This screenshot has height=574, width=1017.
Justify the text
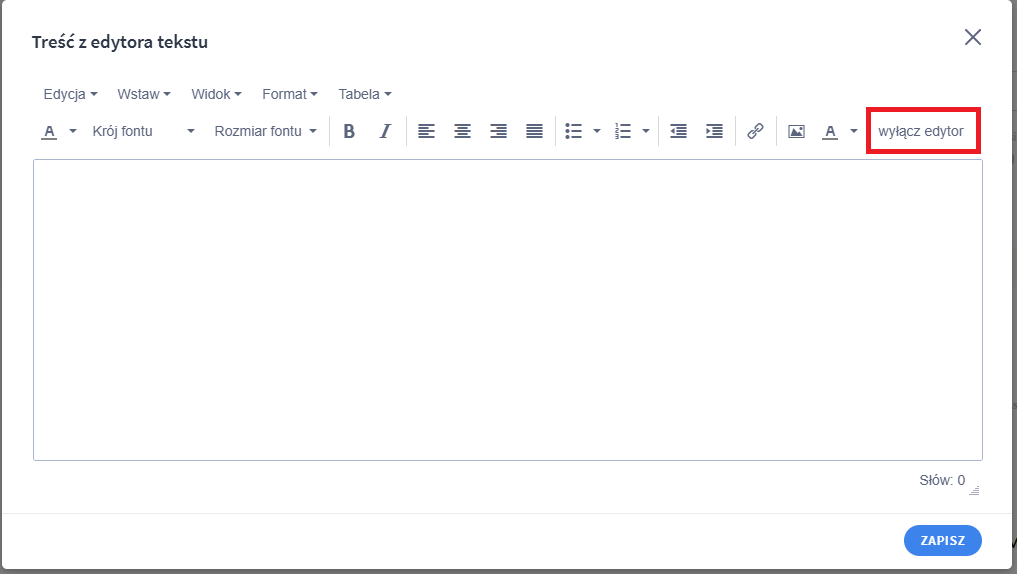click(x=534, y=131)
